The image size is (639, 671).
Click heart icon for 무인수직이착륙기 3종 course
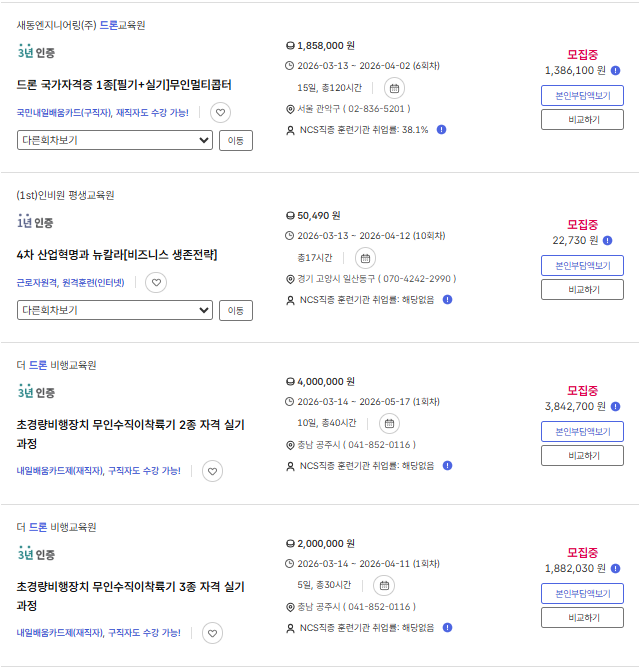coord(212,633)
